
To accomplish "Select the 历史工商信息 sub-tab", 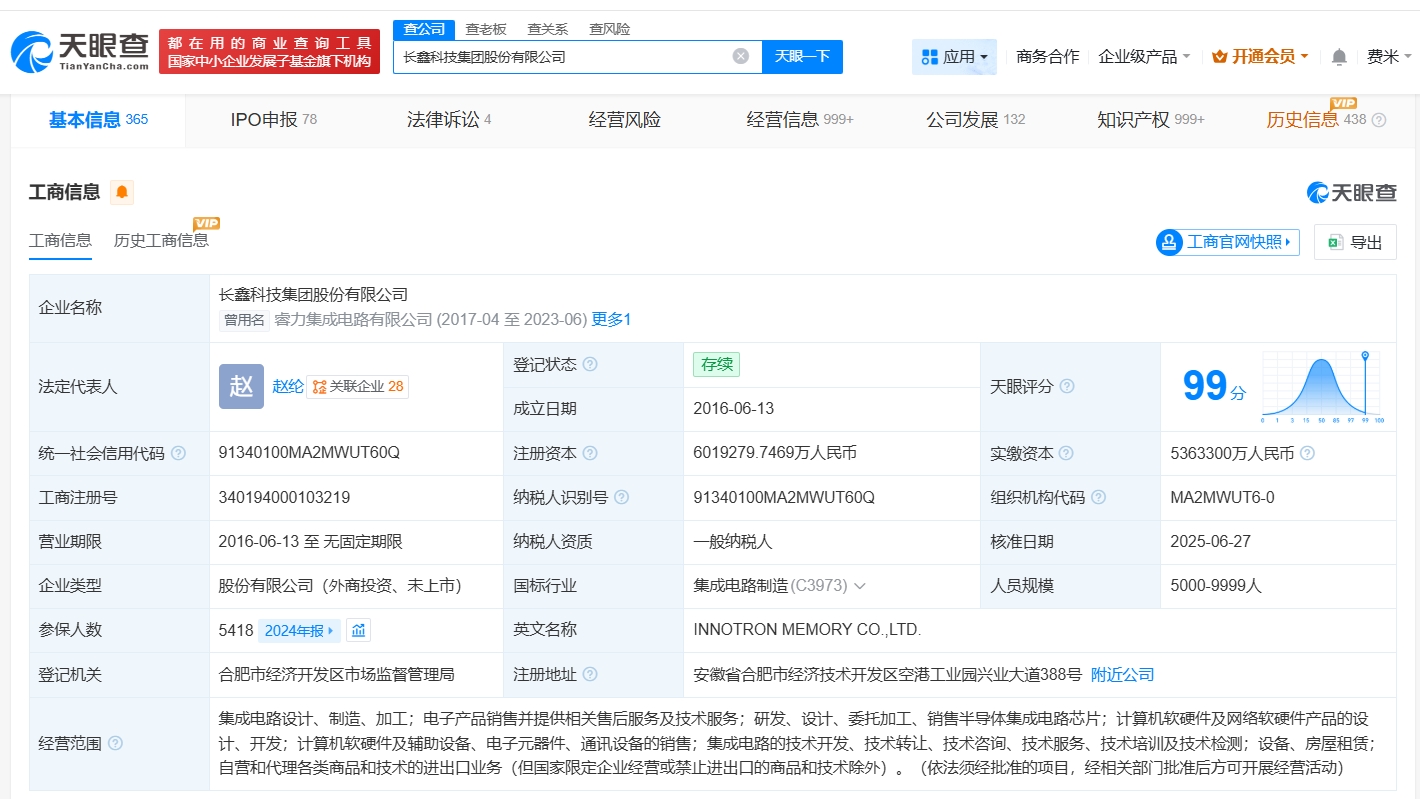I will click(161, 241).
